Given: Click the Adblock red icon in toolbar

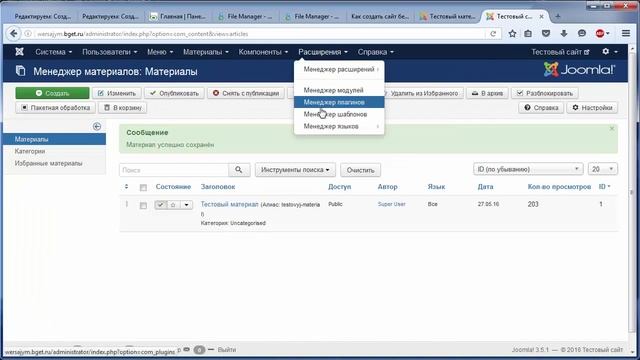Looking at the screenshot, I should (x=600, y=33).
